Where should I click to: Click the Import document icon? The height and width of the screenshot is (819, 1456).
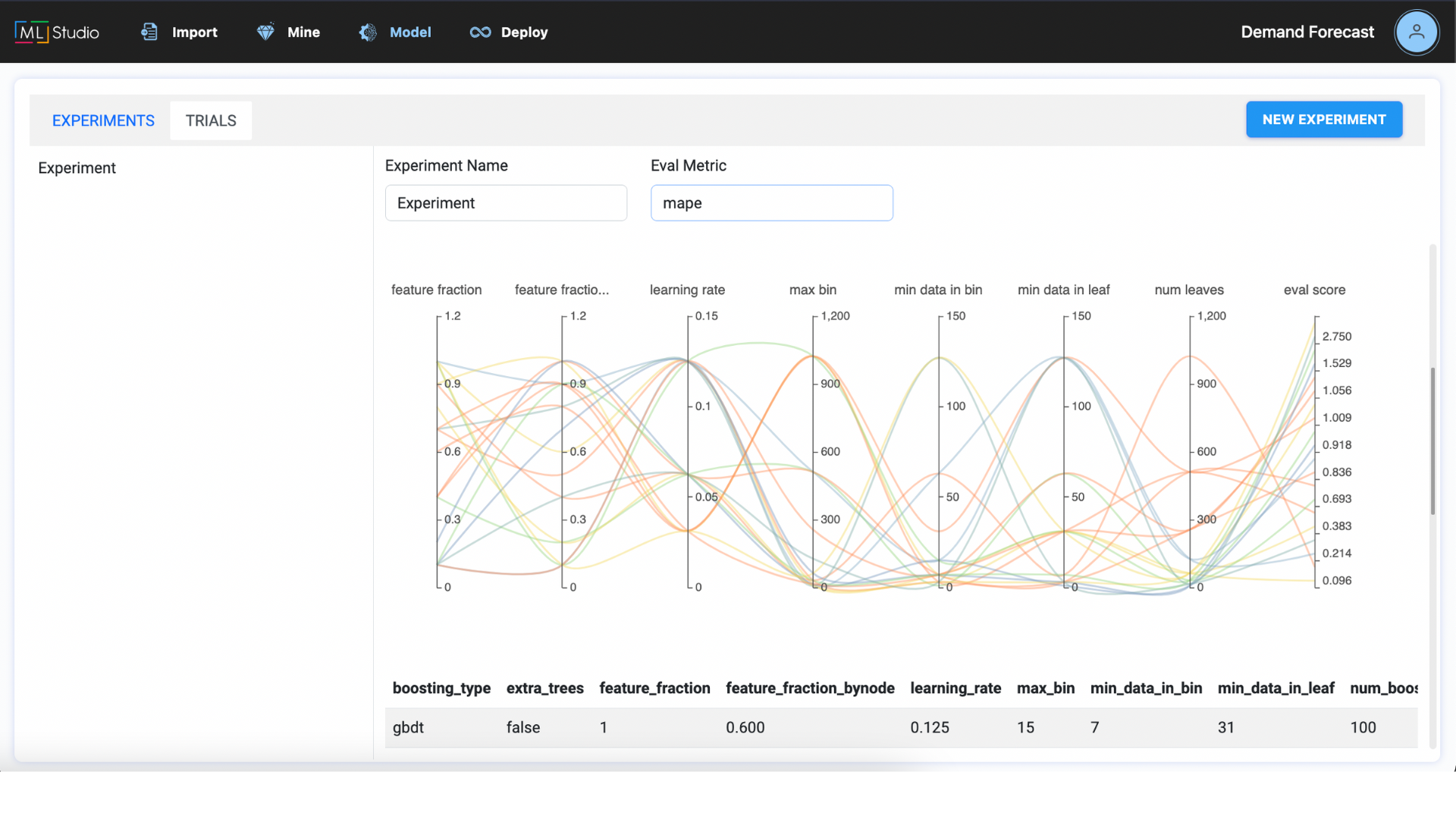click(149, 32)
